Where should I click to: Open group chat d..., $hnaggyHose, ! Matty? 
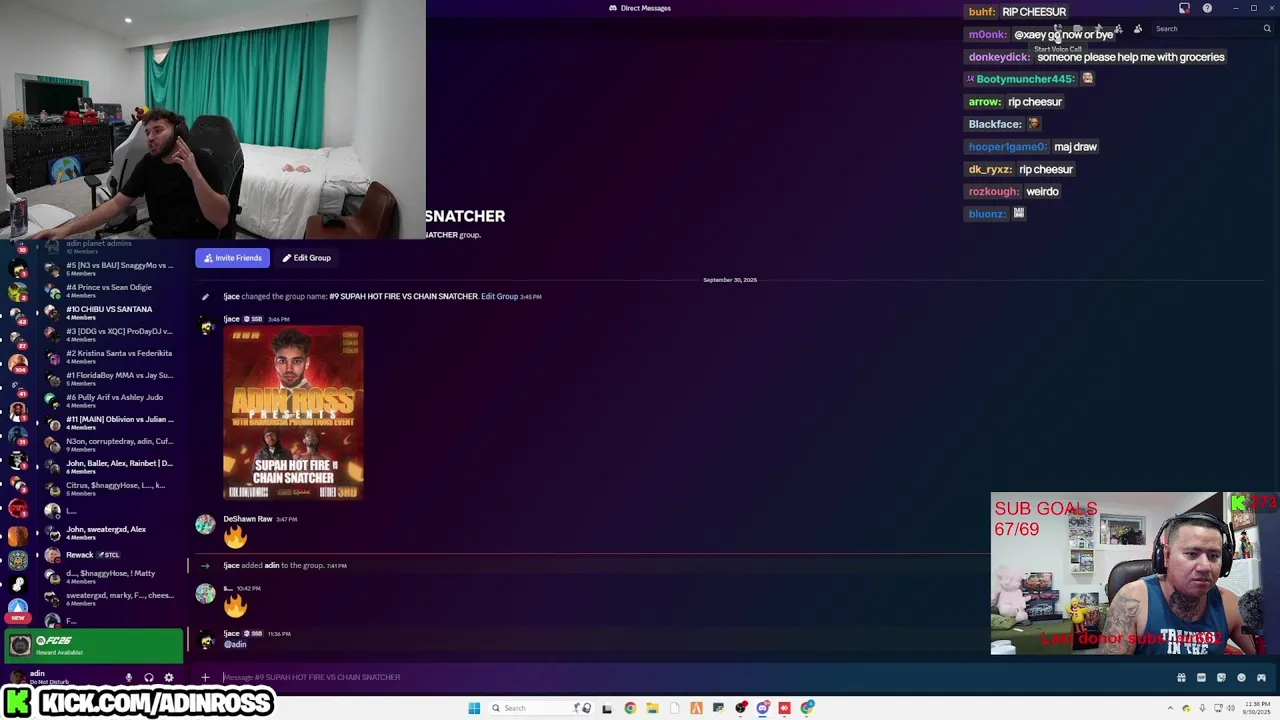110,577
